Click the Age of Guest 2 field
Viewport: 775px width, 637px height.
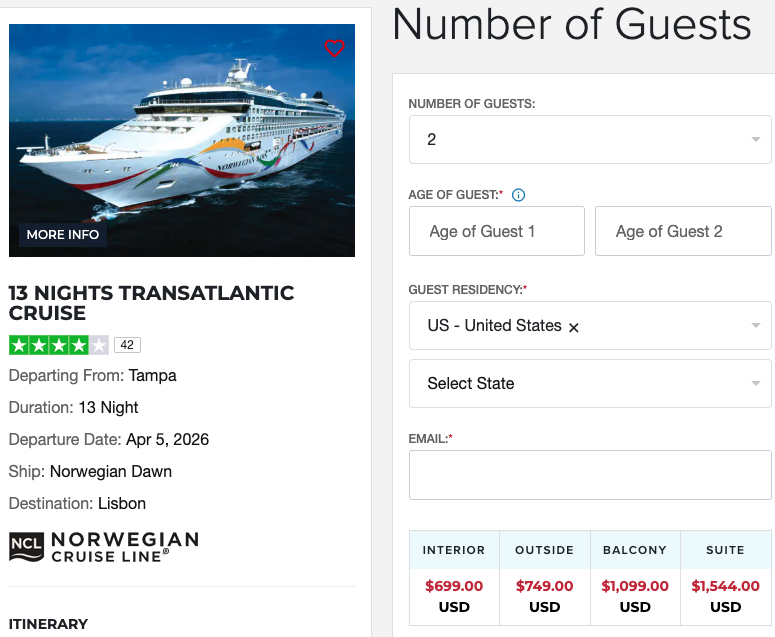682,232
